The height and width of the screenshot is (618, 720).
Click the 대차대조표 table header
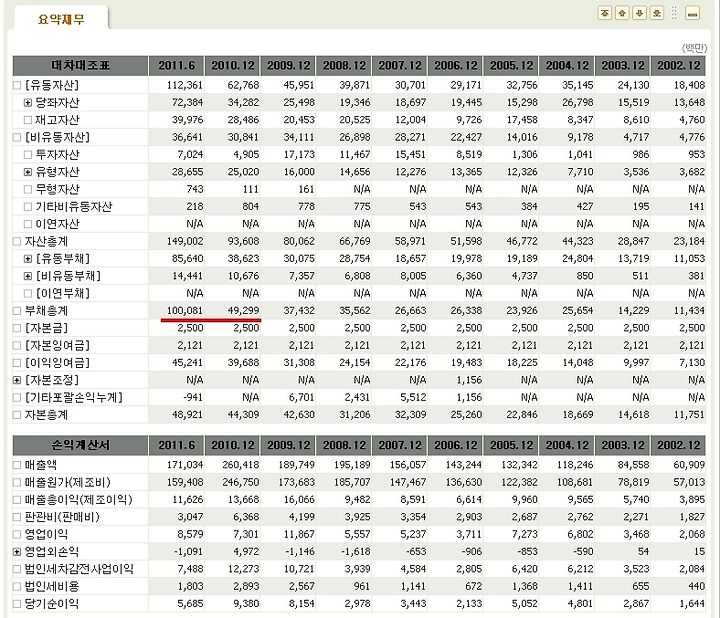coord(80,66)
